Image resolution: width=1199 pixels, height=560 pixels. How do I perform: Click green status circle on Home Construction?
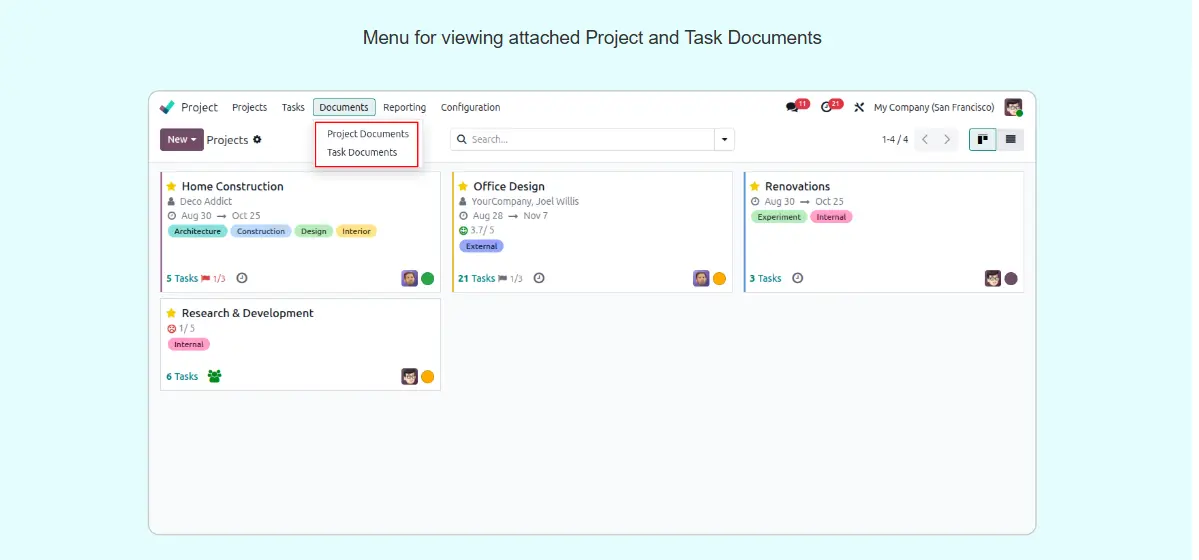point(428,279)
